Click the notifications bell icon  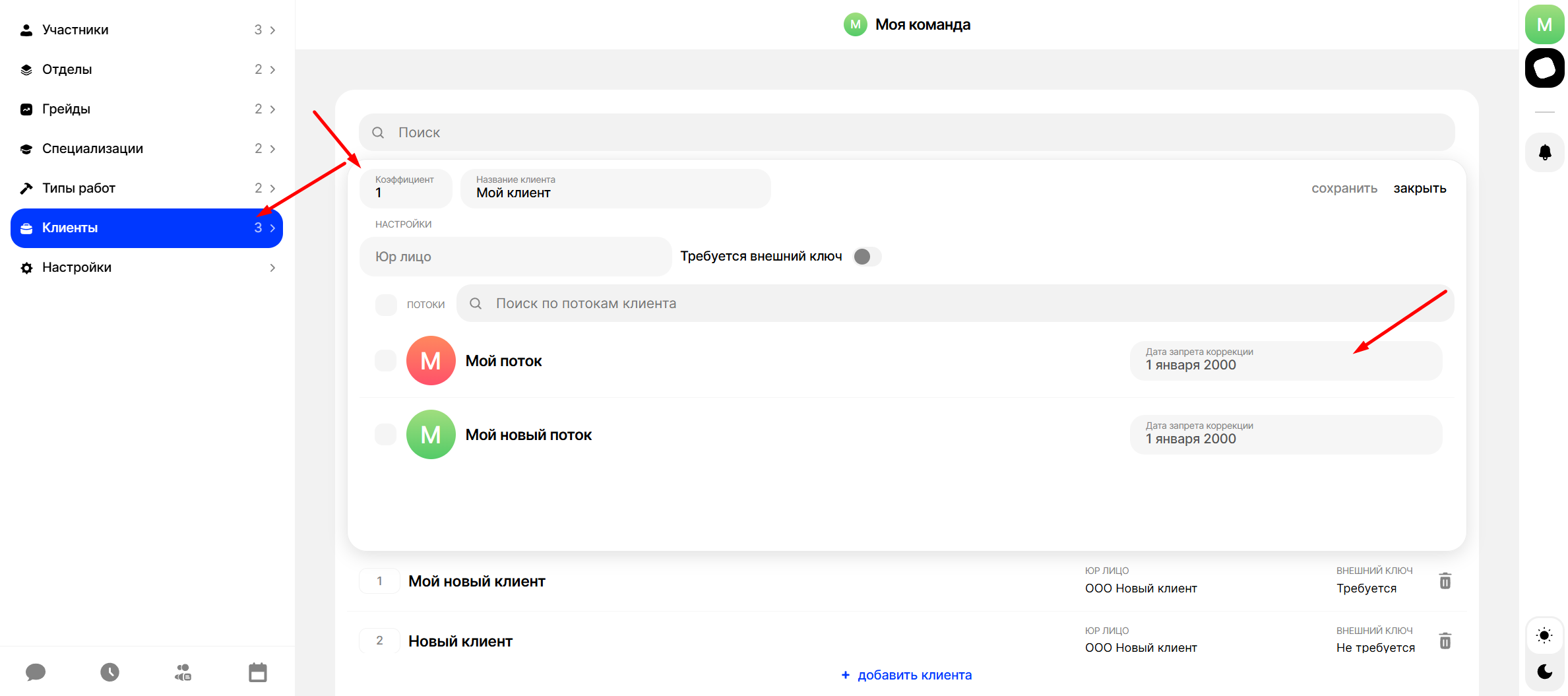pyautogui.click(x=1544, y=153)
